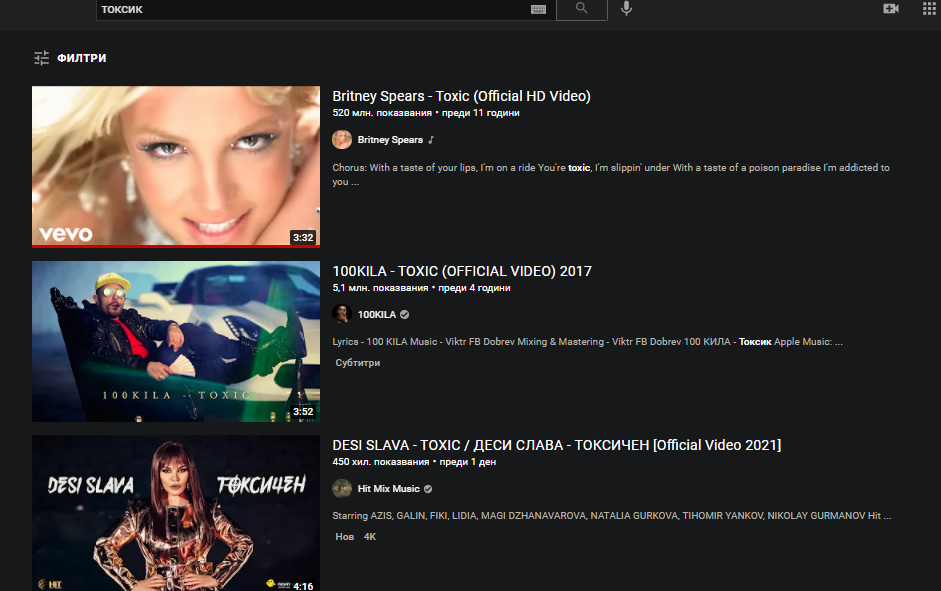This screenshot has height=591, width=941.
Task: Open the filters slider icon
Action: tap(41, 58)
